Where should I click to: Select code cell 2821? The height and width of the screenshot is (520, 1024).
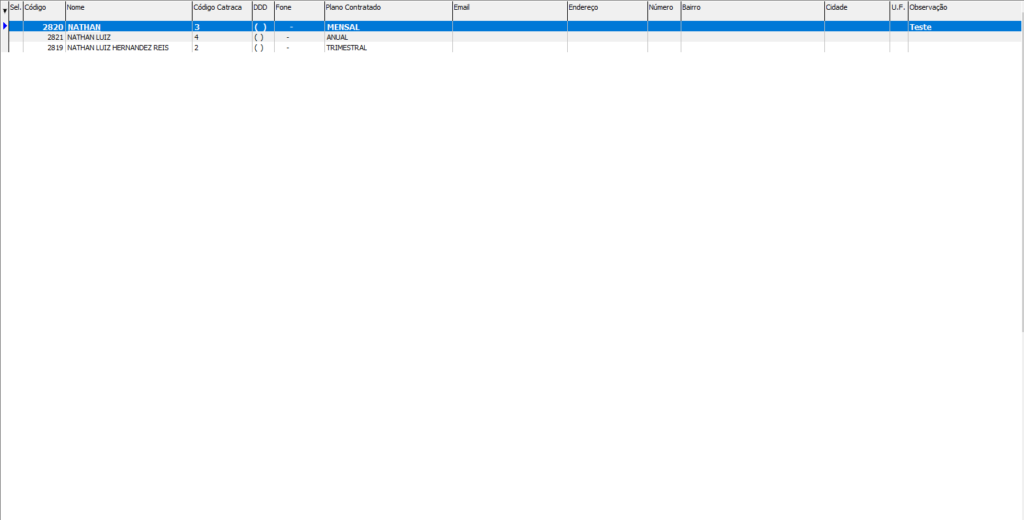click(44, 37)
